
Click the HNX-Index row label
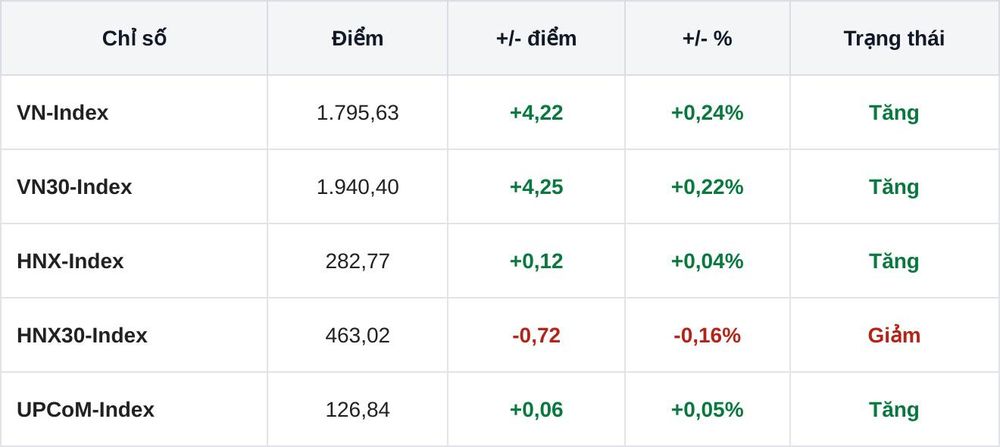pos(70,261)
